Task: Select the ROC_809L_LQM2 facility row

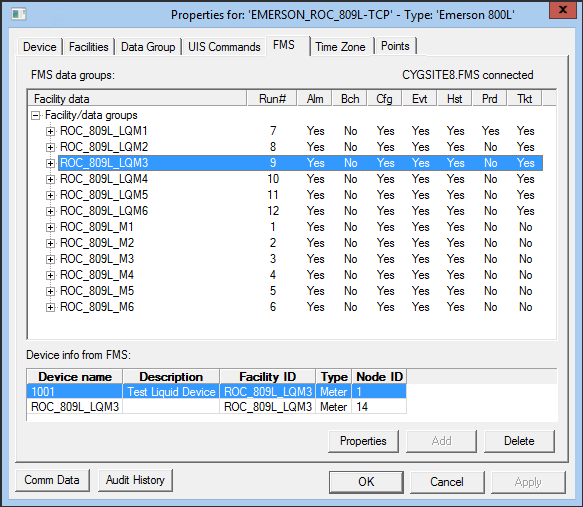Action: pos(300,147)
